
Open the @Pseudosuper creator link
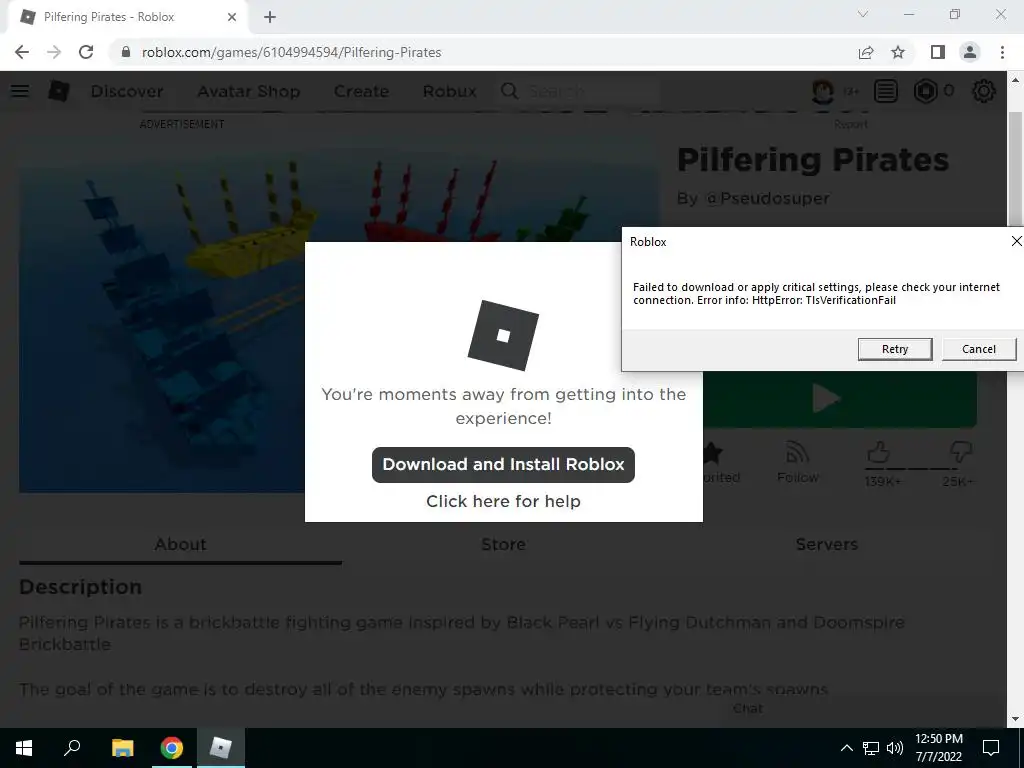pyautogui.click(x=767, y=199)
